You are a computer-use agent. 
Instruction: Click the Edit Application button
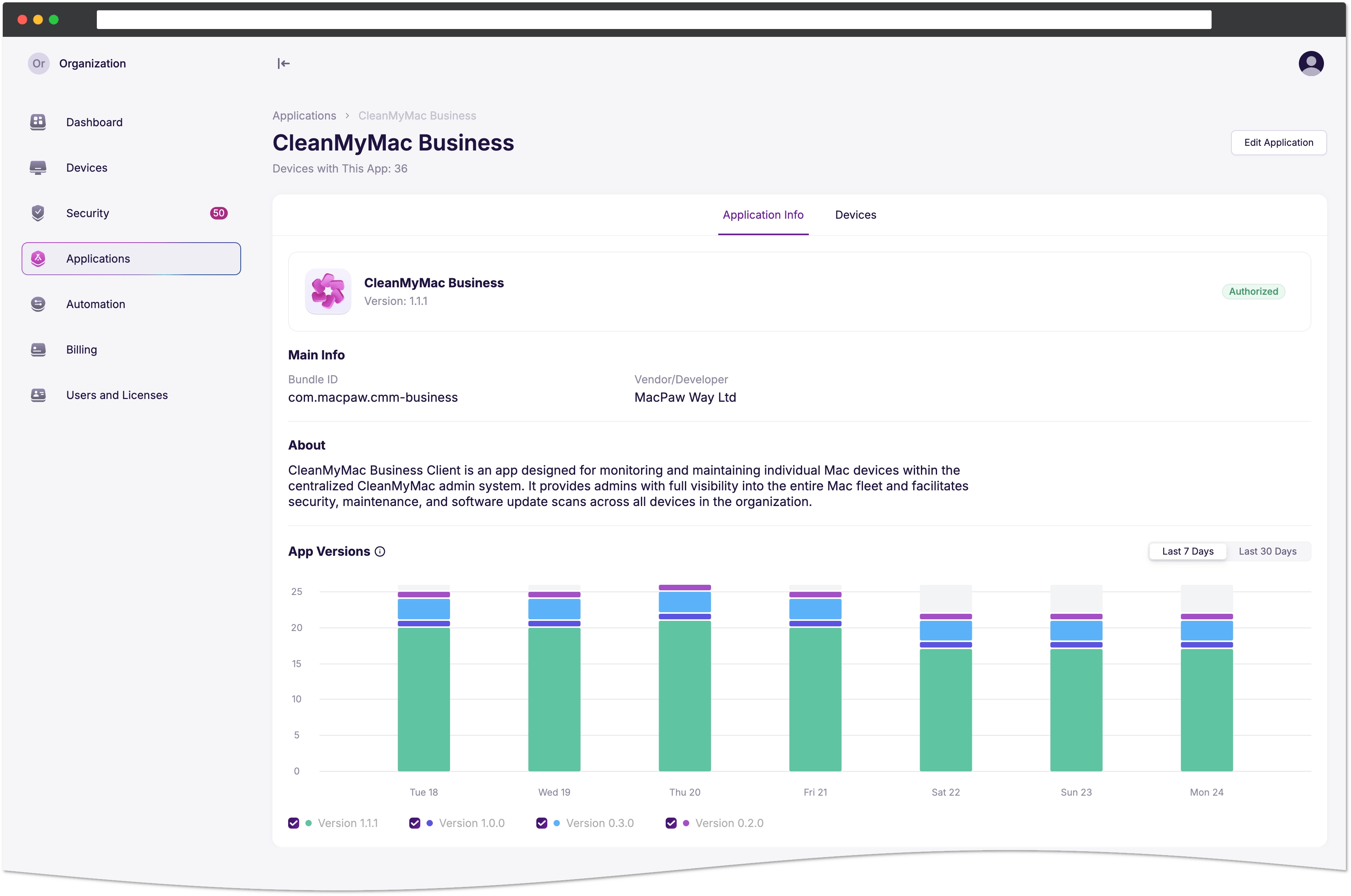coord(1278,142)
